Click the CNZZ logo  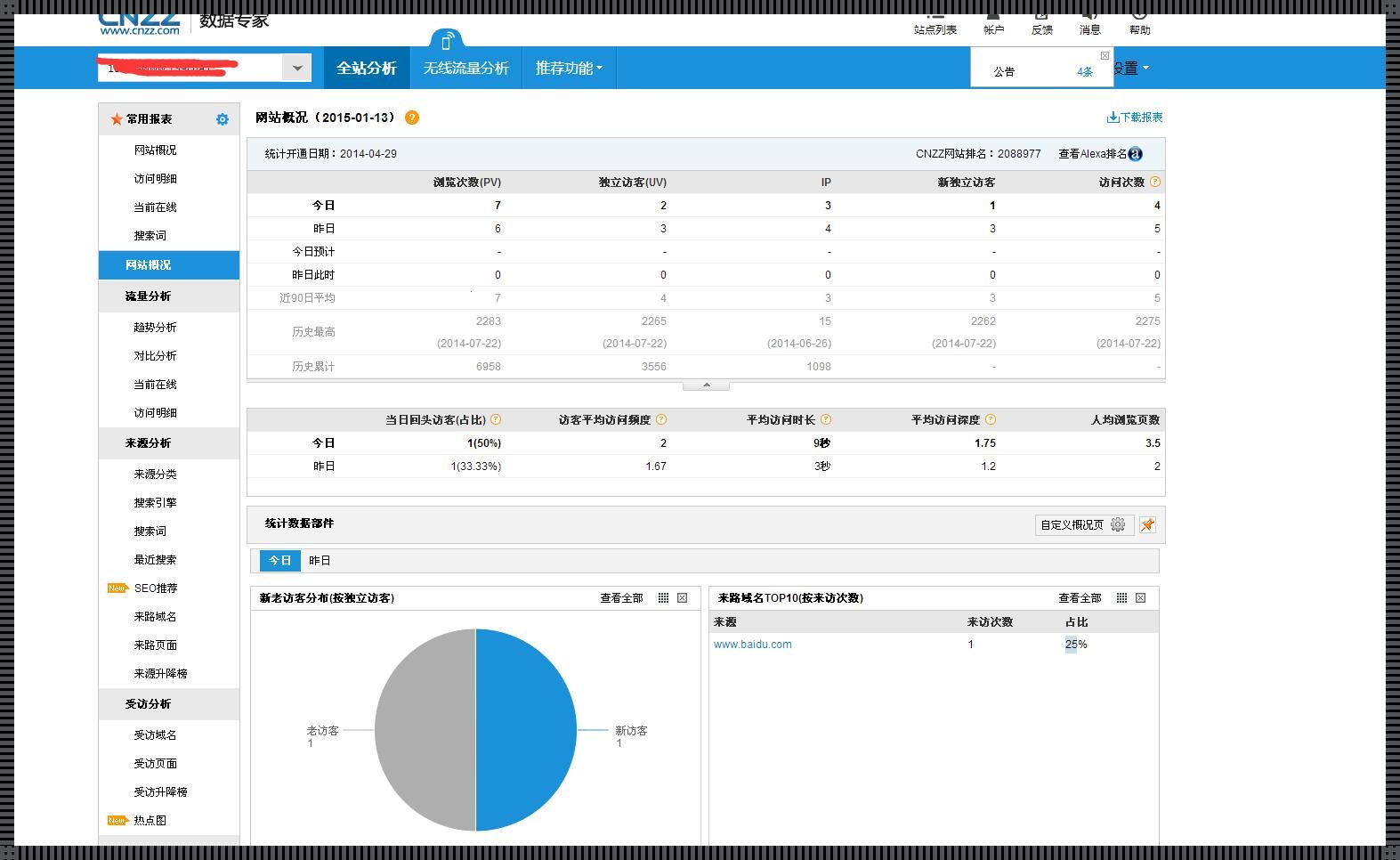(140, 23)
